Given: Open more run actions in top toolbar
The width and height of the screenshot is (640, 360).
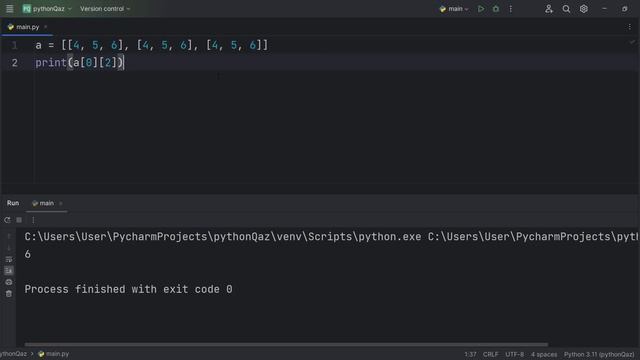Looking at the screenshot, I should (511, 9).
